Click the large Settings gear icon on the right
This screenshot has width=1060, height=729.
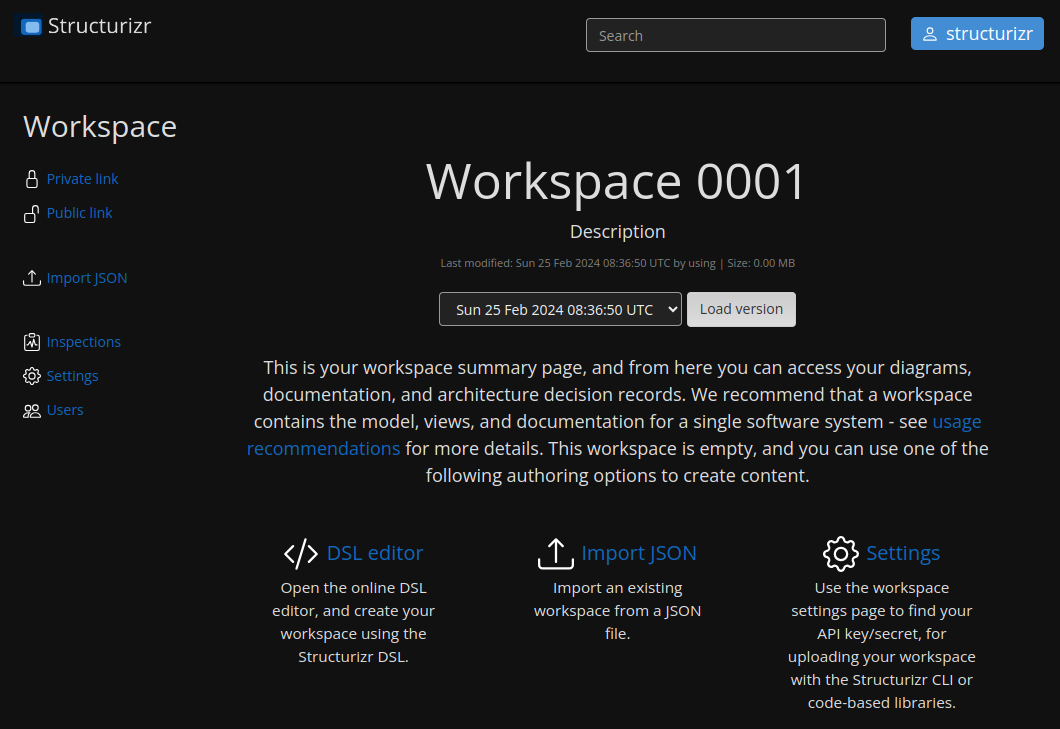click(841, 553)
